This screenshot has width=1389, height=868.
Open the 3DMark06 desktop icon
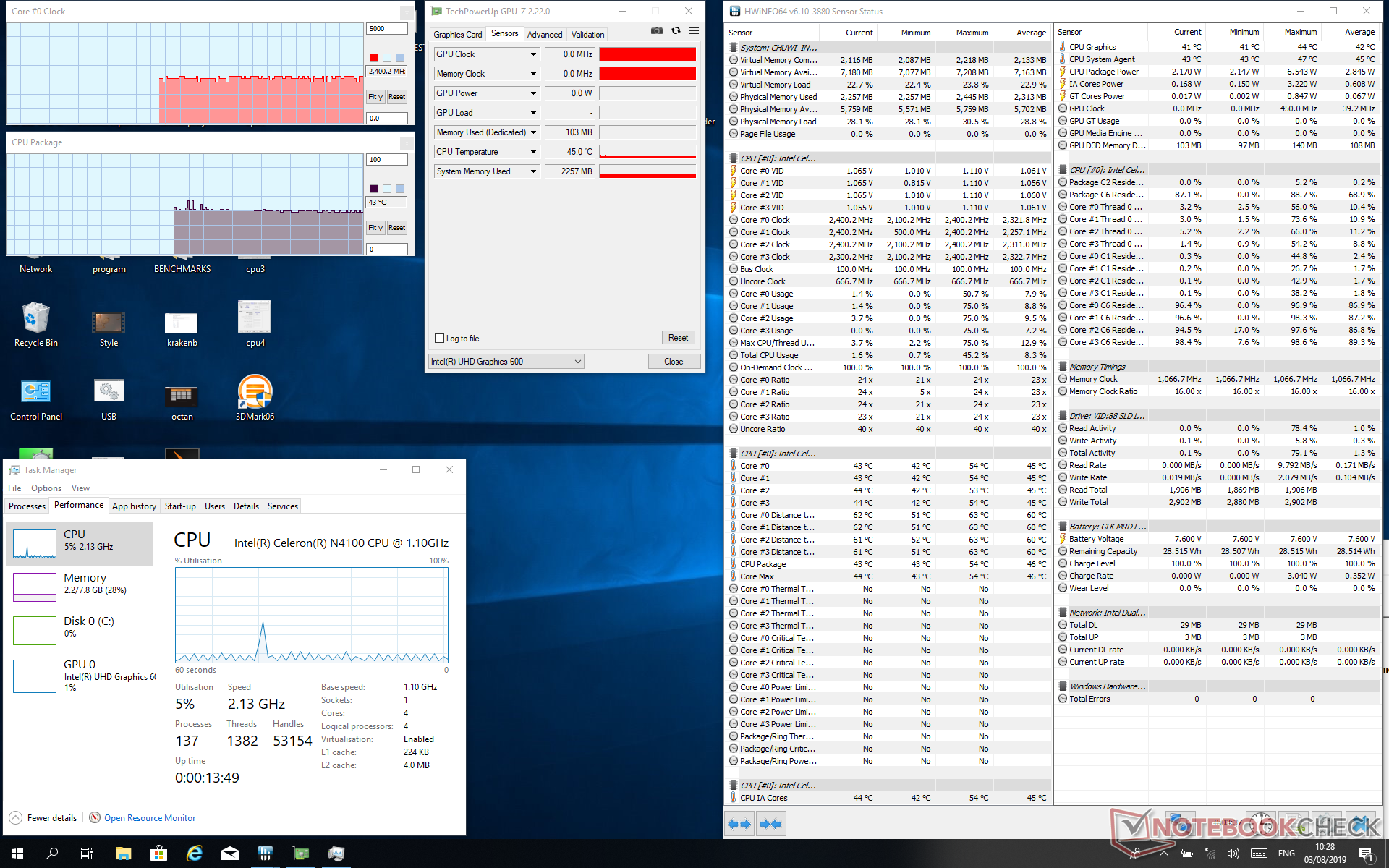pos(255,399)
